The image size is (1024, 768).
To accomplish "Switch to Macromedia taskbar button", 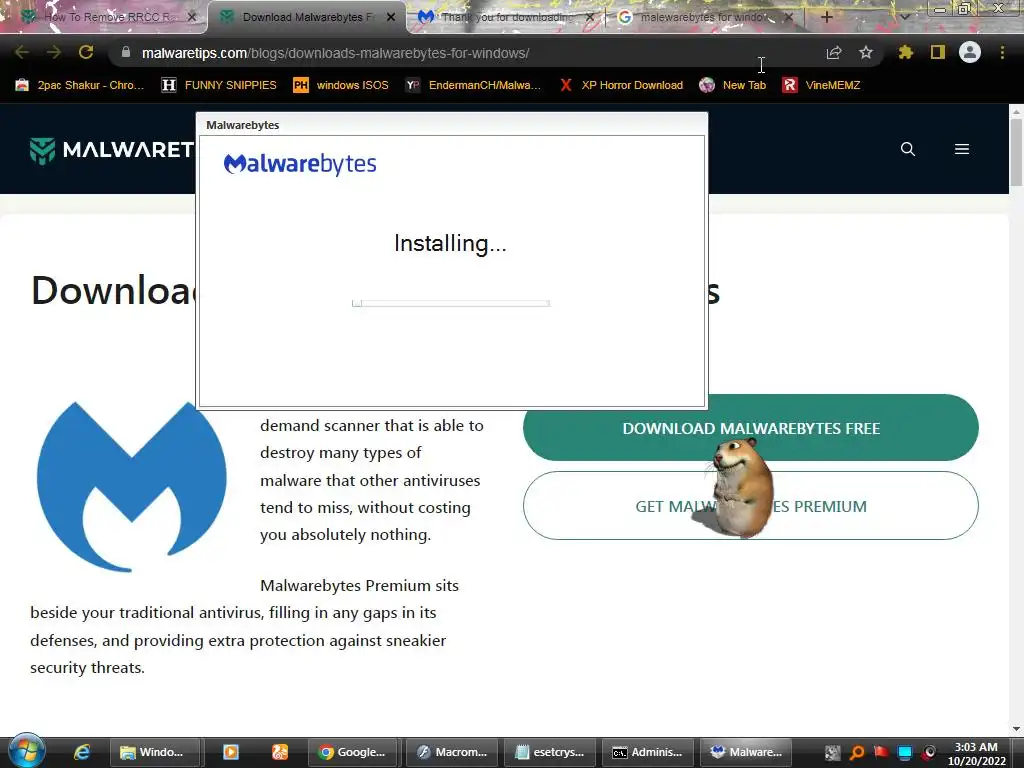I will click(x=452, y=752).
